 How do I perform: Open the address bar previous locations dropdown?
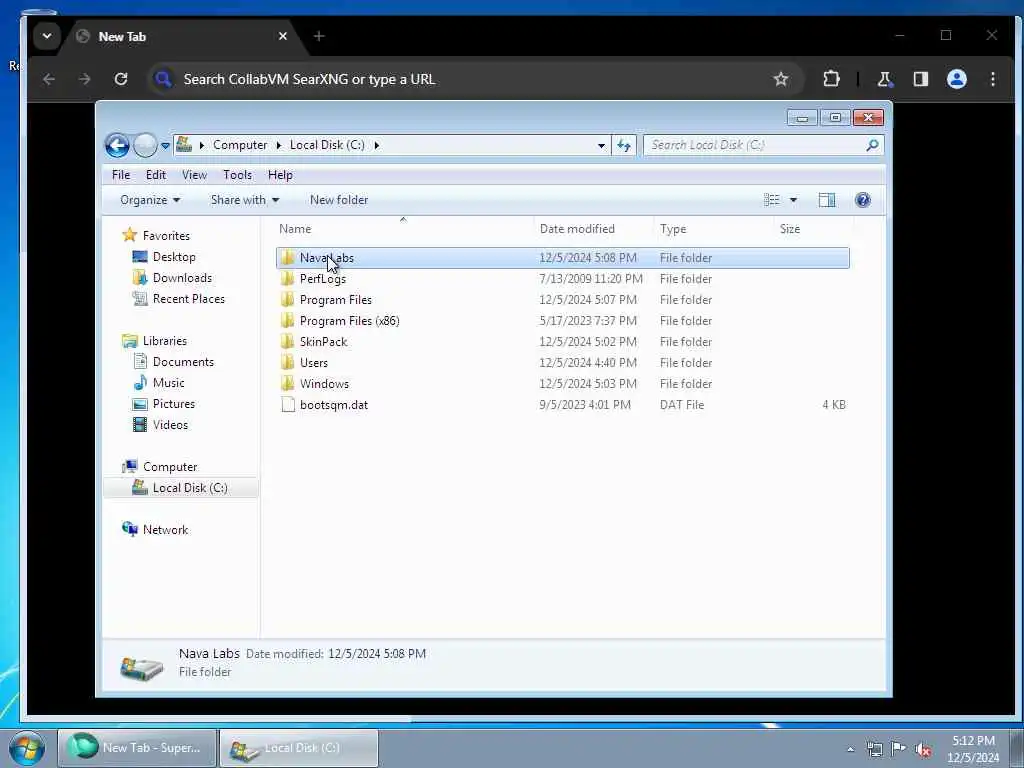click(601, 146)
